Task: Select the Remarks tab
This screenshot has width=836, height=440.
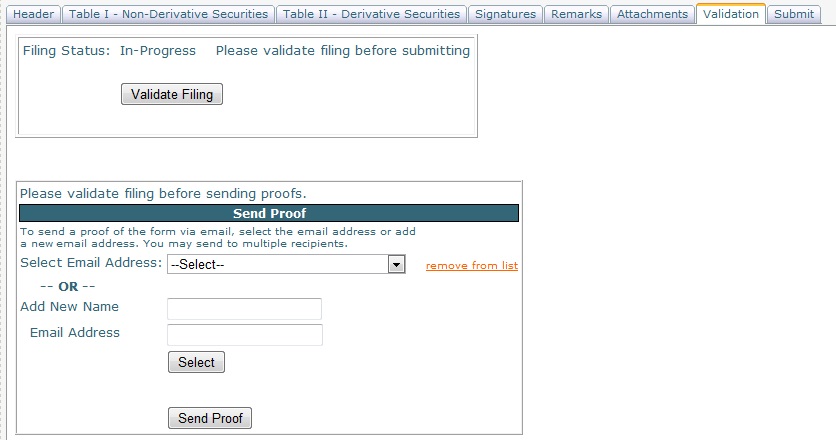Action: point(577,14)
